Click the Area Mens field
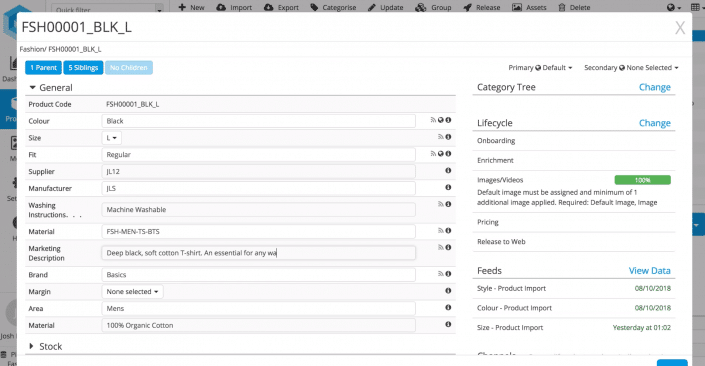Image resolution: width=705 pixels, height=366 pixels. point(259,308)
